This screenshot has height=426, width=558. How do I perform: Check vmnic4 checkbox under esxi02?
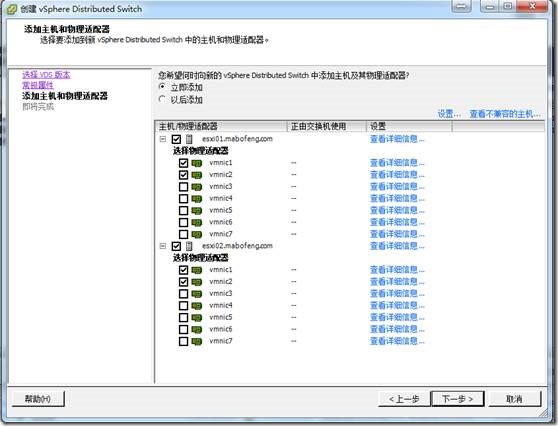pyautogui.click(x=183, y=306)
